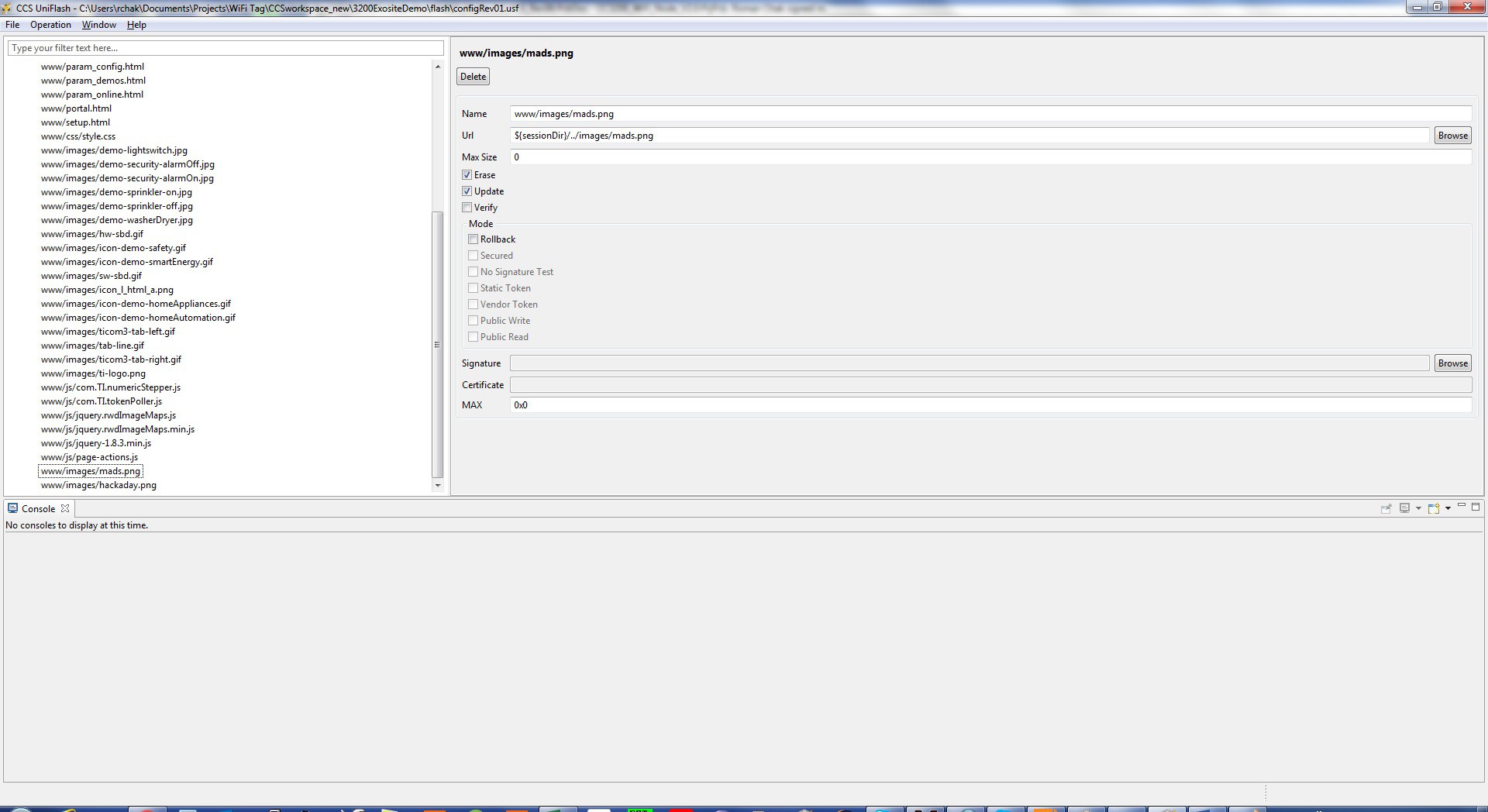Click Browse next to Signature field
Viewport: 1488px width, 812px height.
[1452, 363]
